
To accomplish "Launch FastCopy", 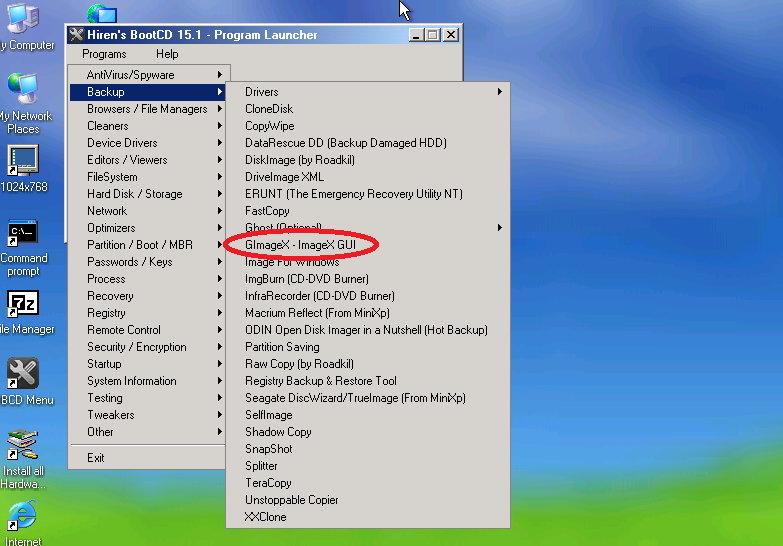I will [368, 211].
